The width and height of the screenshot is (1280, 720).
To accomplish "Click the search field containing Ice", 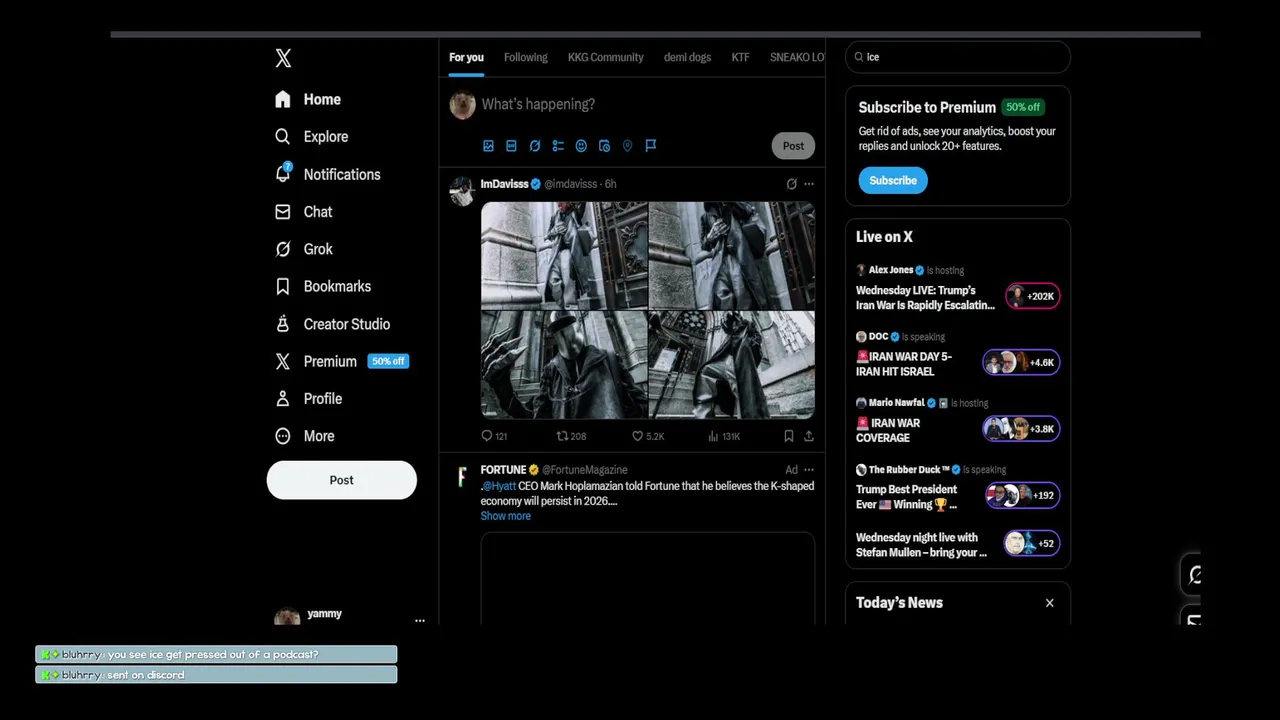I will pyautogui.click(x=958, y=57).
